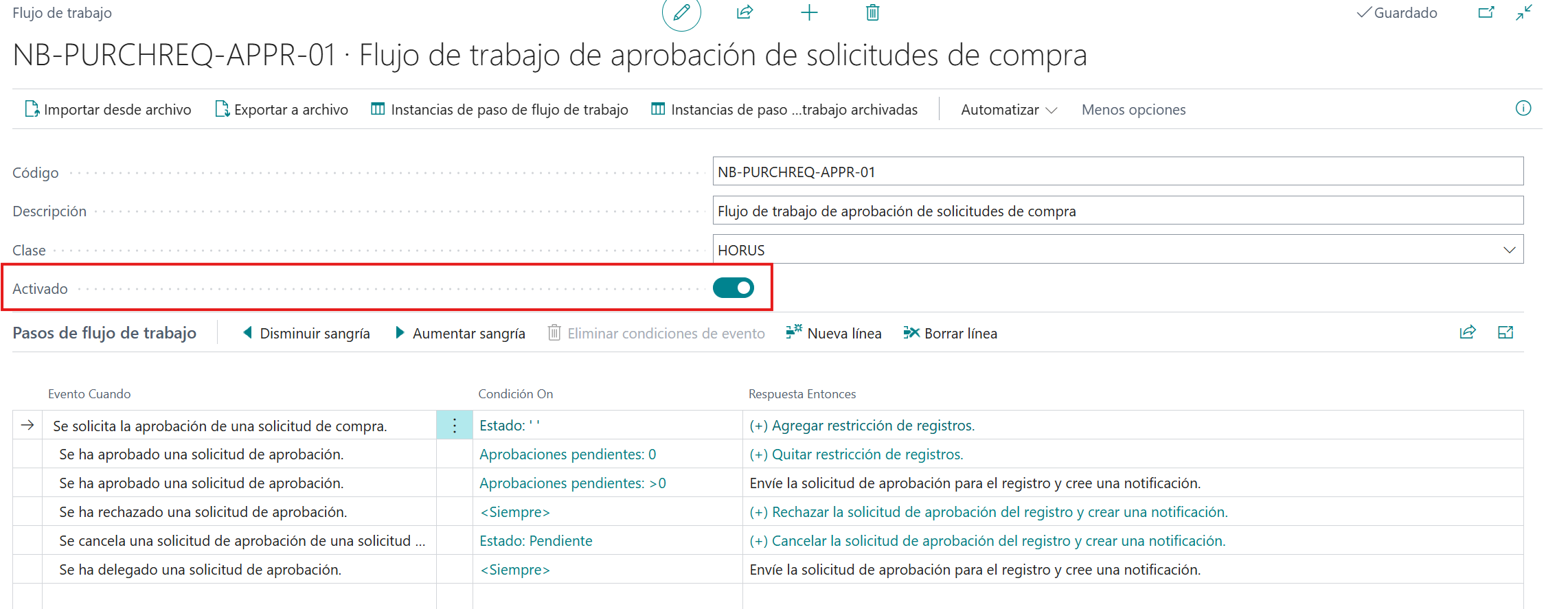Open the info circle icon
This screenshot has height=609, width=1568.
tap(1523, 108)
